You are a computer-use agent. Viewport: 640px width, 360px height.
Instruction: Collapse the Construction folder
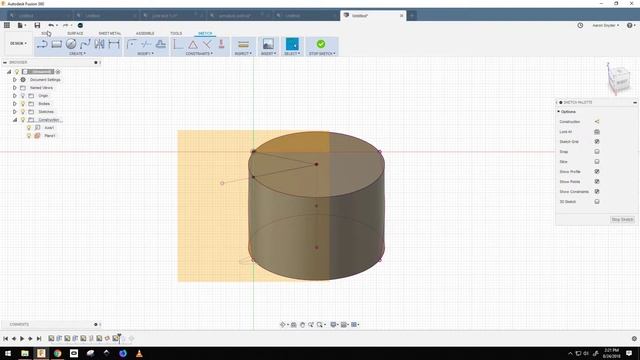pos(15,120)
